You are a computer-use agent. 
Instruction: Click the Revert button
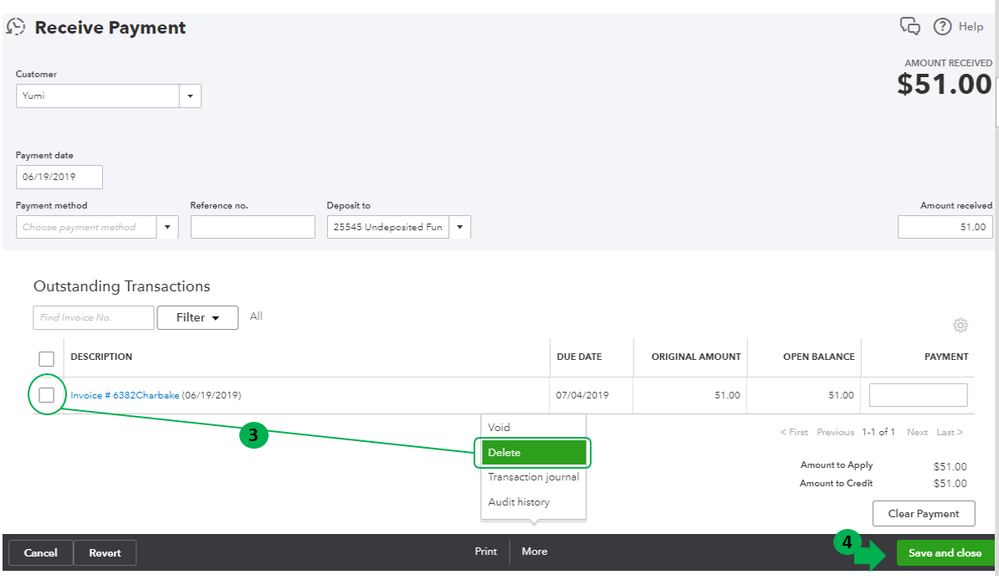coord(105,553)
